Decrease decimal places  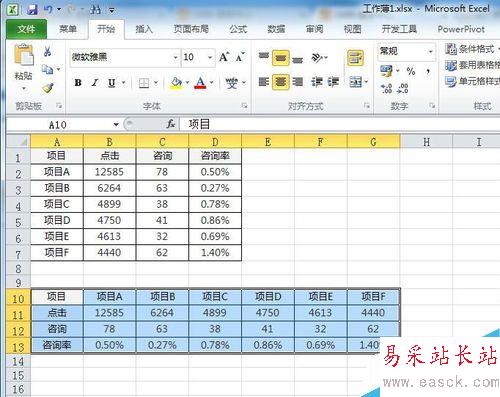coord(402,88)
